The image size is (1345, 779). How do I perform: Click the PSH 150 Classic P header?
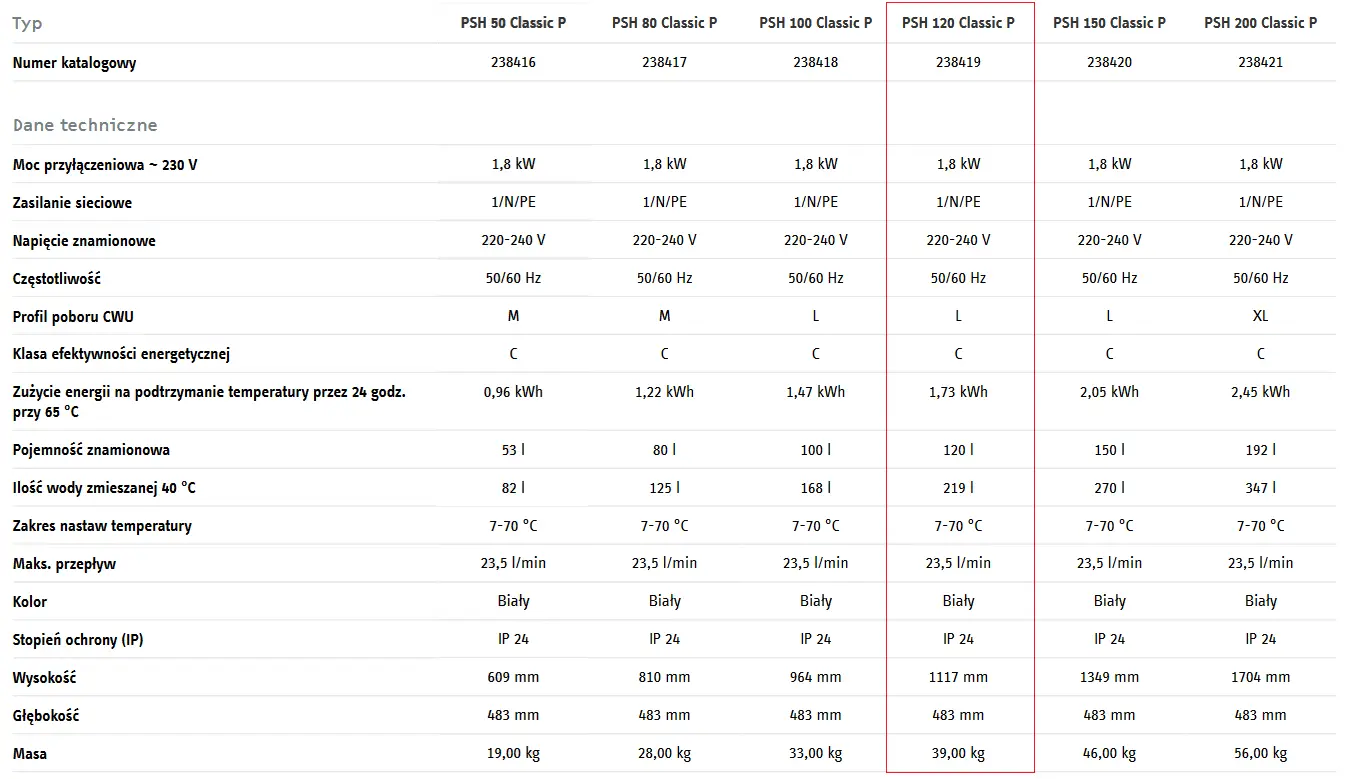pos(1109,23)
